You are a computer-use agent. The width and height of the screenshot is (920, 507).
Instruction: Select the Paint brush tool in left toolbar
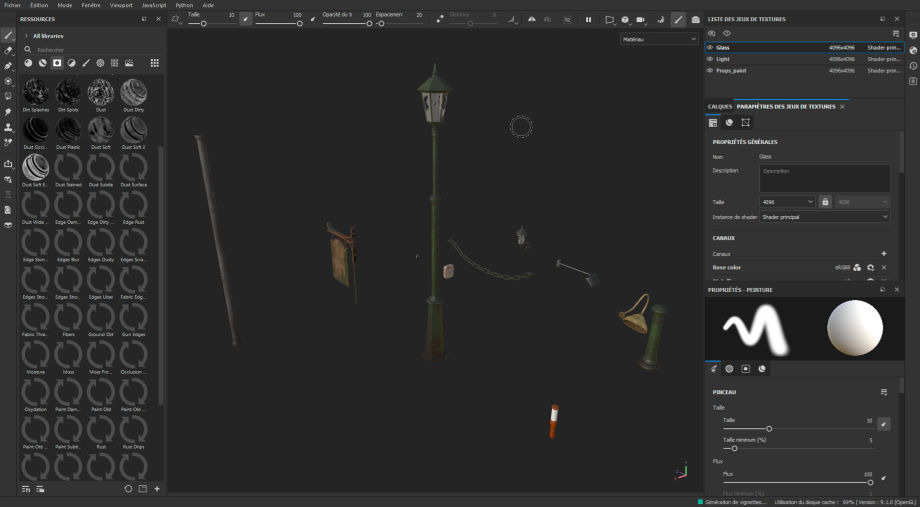(8, 35)
